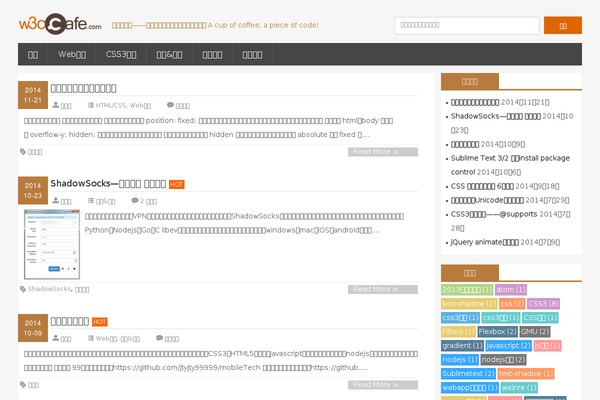The image size is (600, 400).
Task: Select the box-shadow (1) tag
Action: pyautogui.click(x=469, y=304)
